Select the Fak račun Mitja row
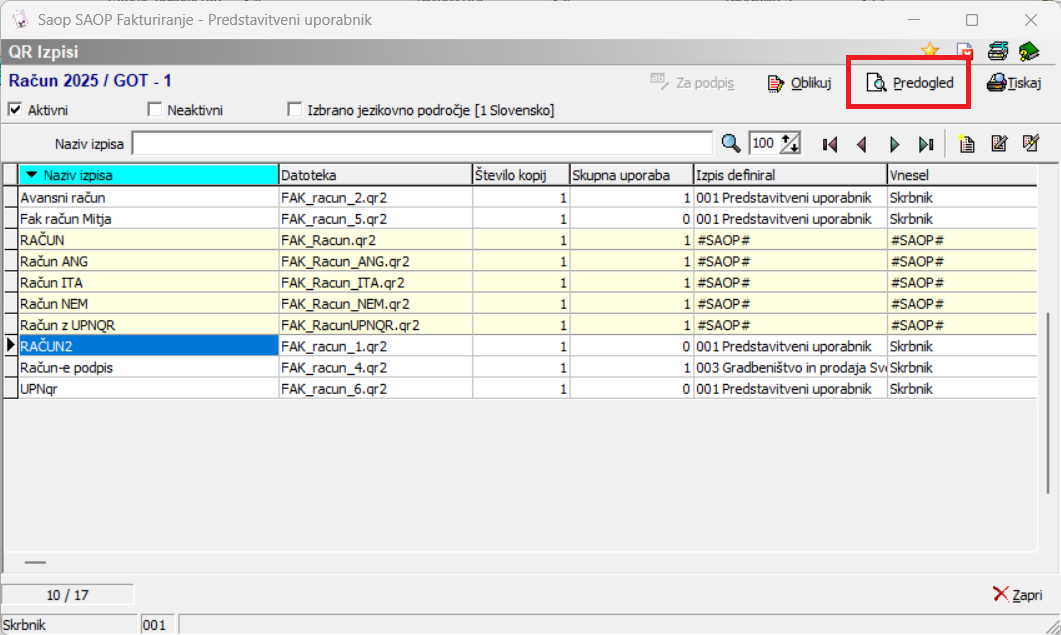Screen dimensions: 1061x635 pyautogui.click(x=148, y=219)
